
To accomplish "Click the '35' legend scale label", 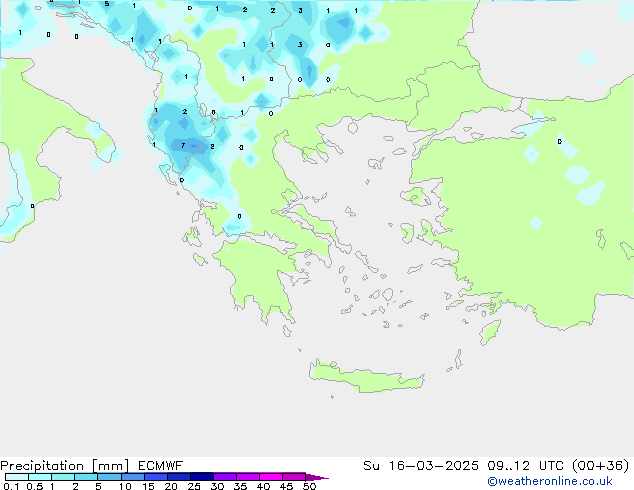I will point(240,486).
